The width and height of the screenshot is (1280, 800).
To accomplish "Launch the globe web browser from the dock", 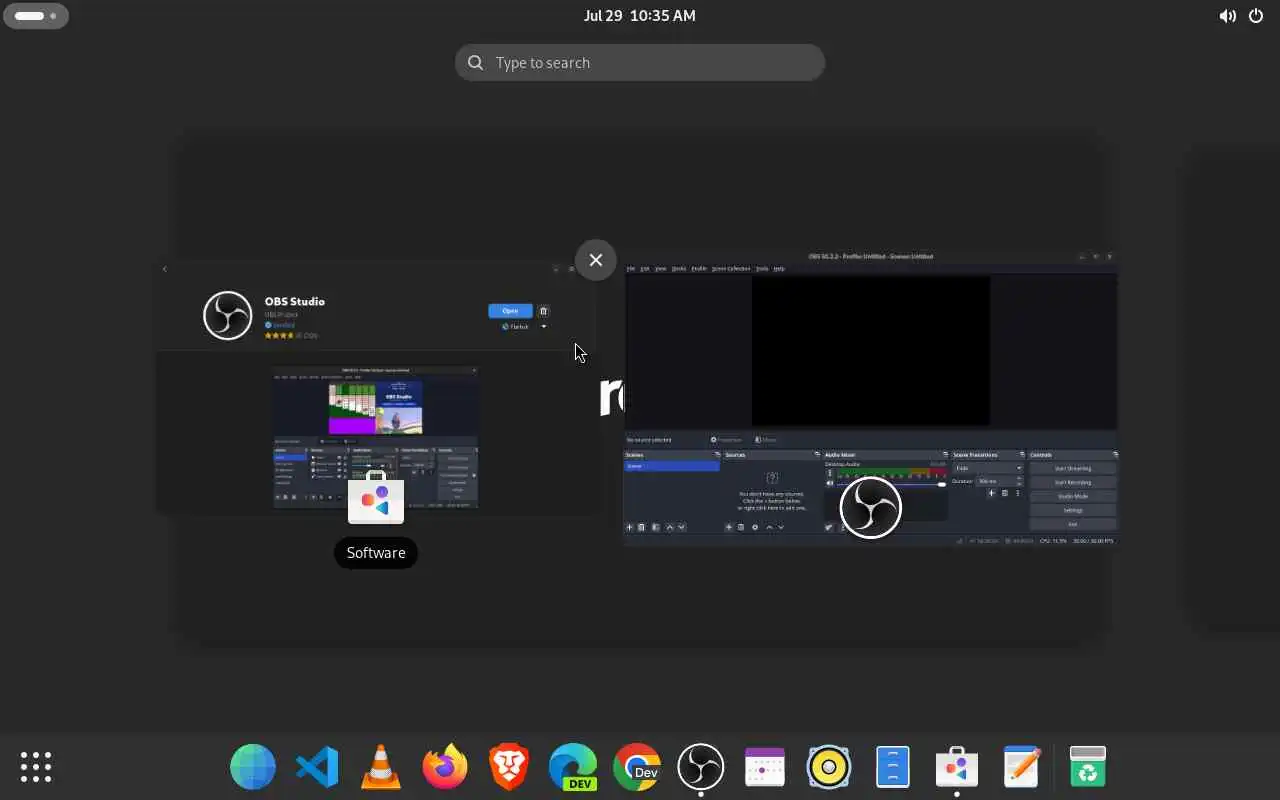I will click(253, 767).
